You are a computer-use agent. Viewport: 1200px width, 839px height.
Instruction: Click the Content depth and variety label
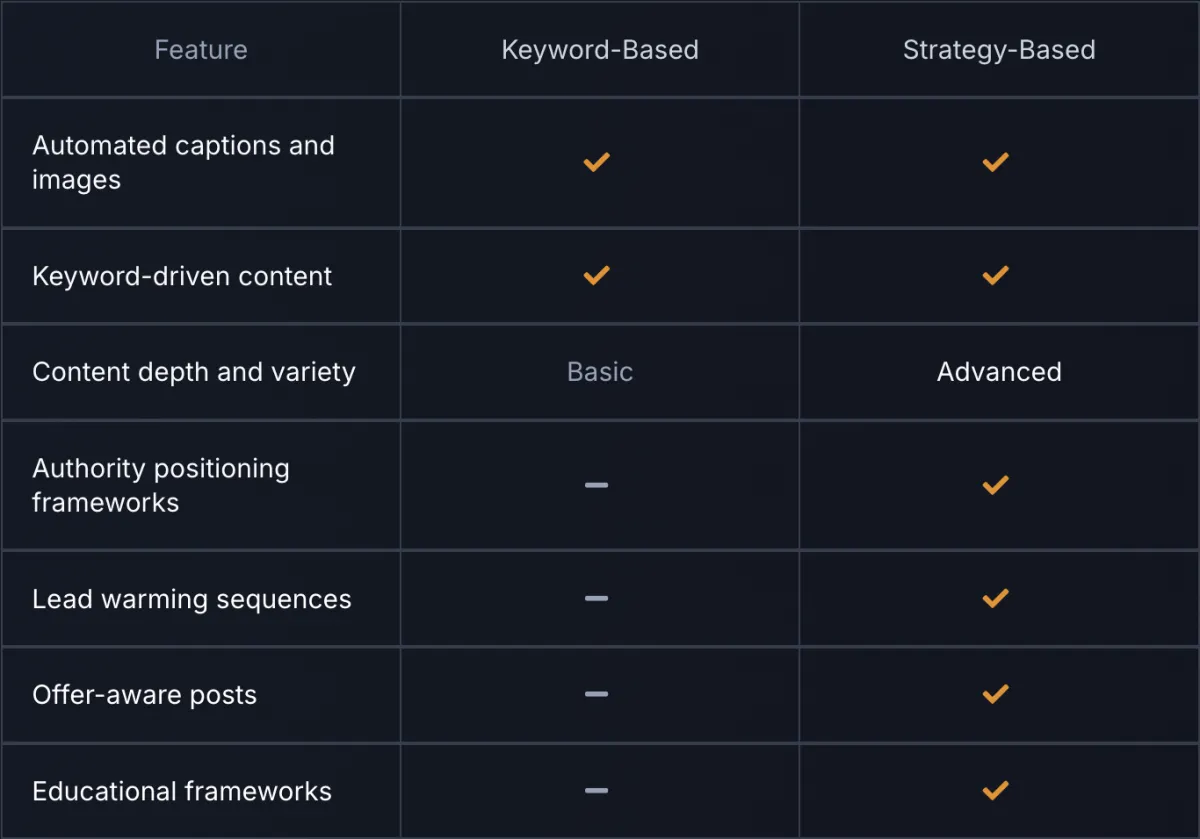pyautogui.click(x=194, y=372)
